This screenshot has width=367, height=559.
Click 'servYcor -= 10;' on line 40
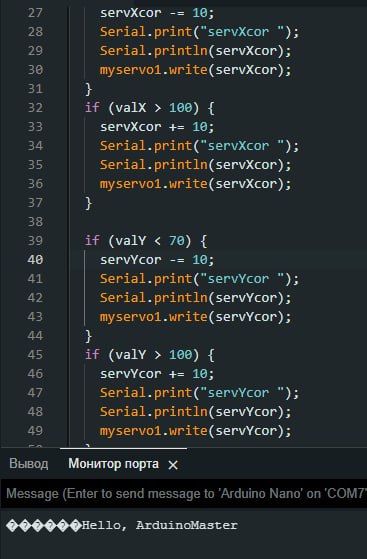157,260
